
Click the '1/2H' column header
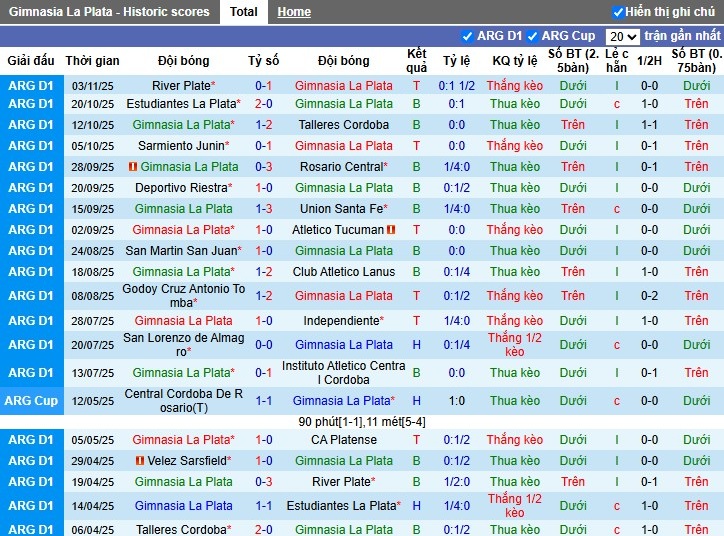[x=649, y=60]
